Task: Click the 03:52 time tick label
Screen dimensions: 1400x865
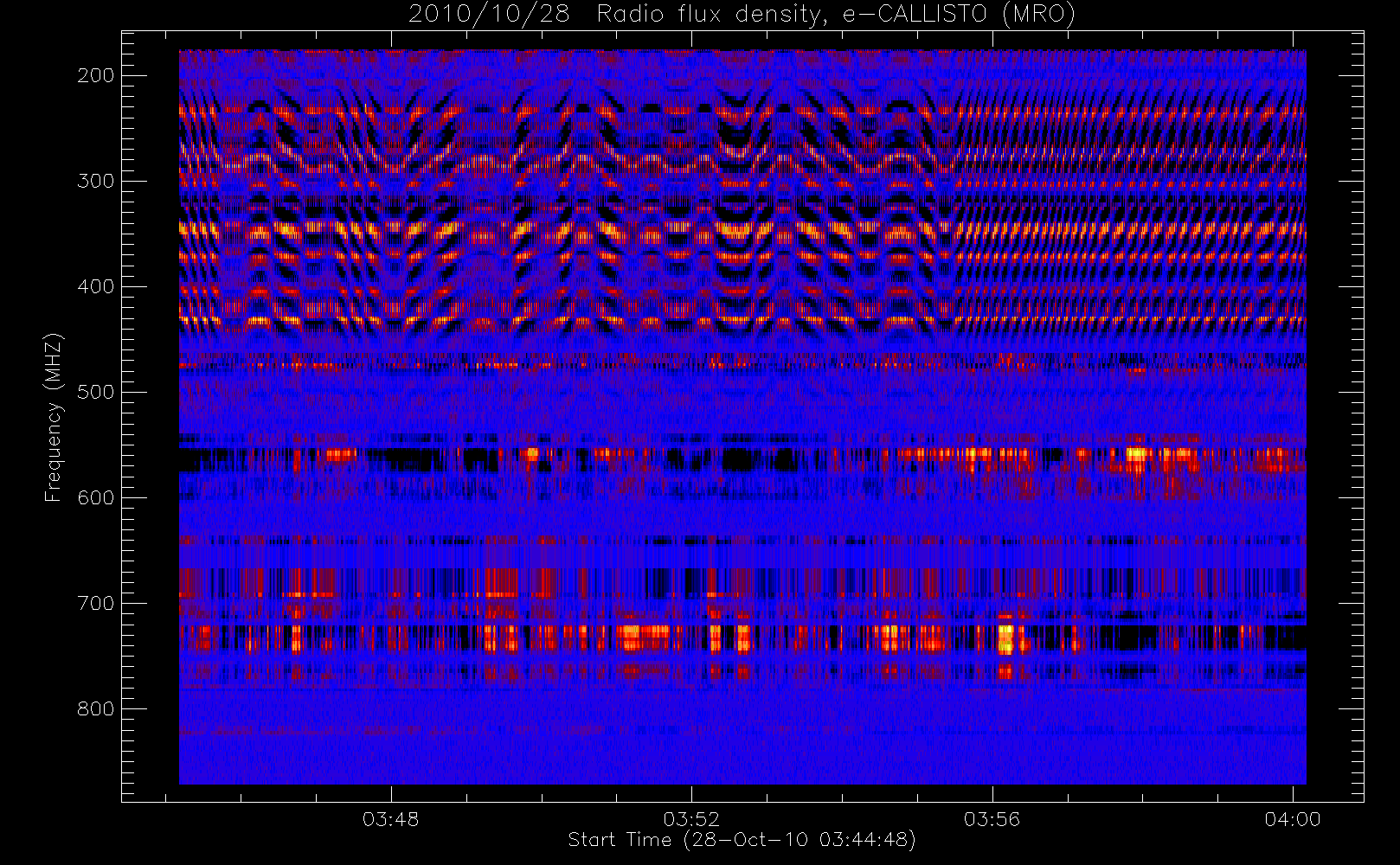Action: tap(691, 819)
